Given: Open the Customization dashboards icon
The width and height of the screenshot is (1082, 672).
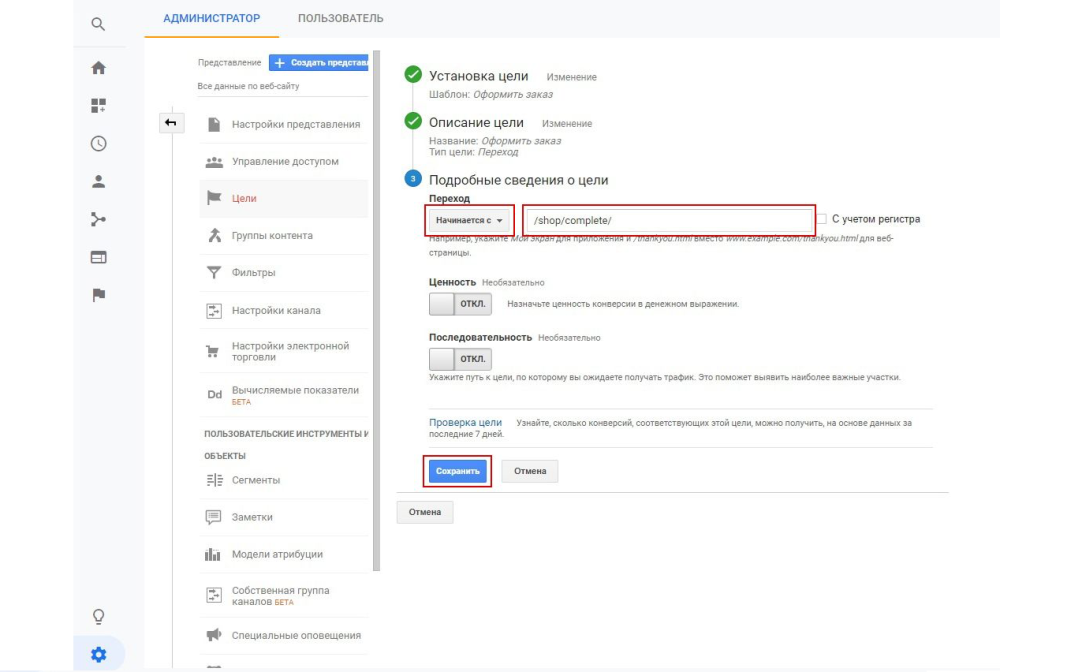Looking at the screenshot, I should click(99, 106).
